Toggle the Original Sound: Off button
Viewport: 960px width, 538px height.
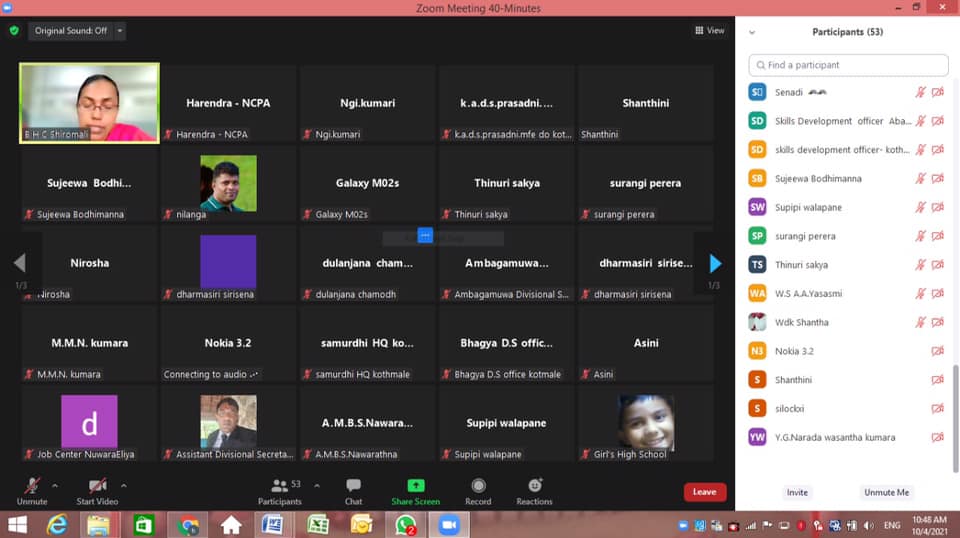point(70,31)
